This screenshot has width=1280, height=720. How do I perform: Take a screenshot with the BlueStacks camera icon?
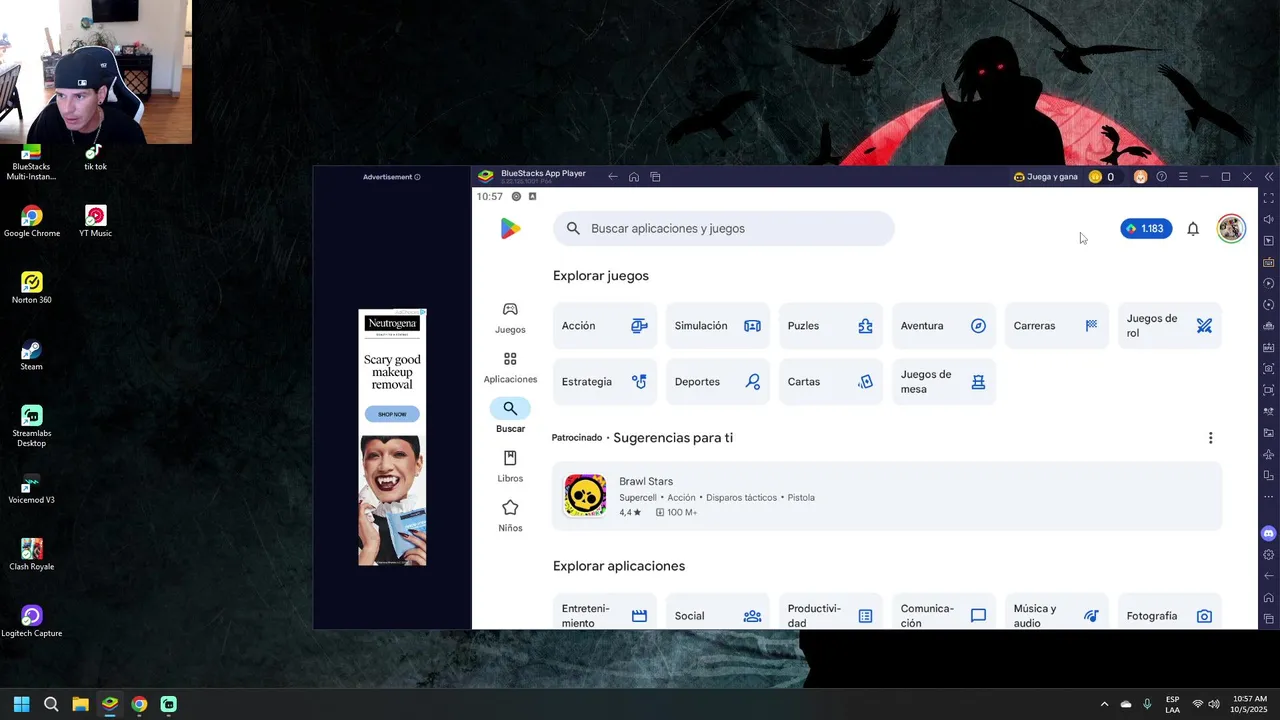coord(1269,369)
